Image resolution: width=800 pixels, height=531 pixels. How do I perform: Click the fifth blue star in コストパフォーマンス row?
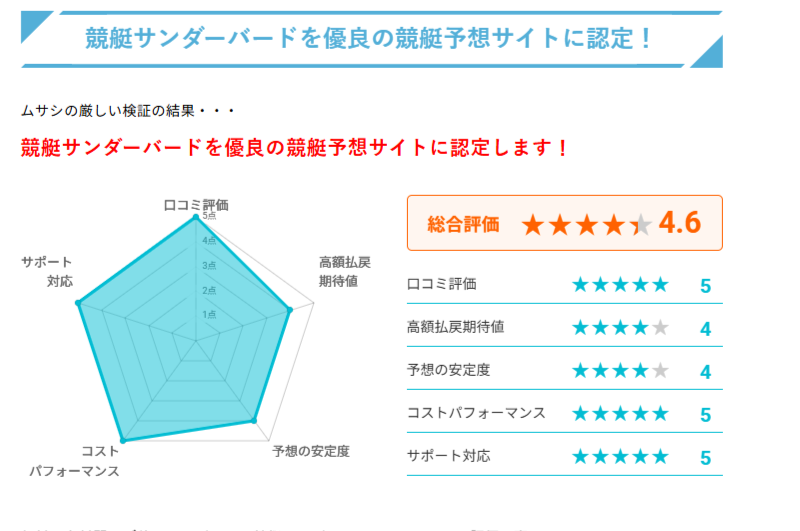click(660, 413)
